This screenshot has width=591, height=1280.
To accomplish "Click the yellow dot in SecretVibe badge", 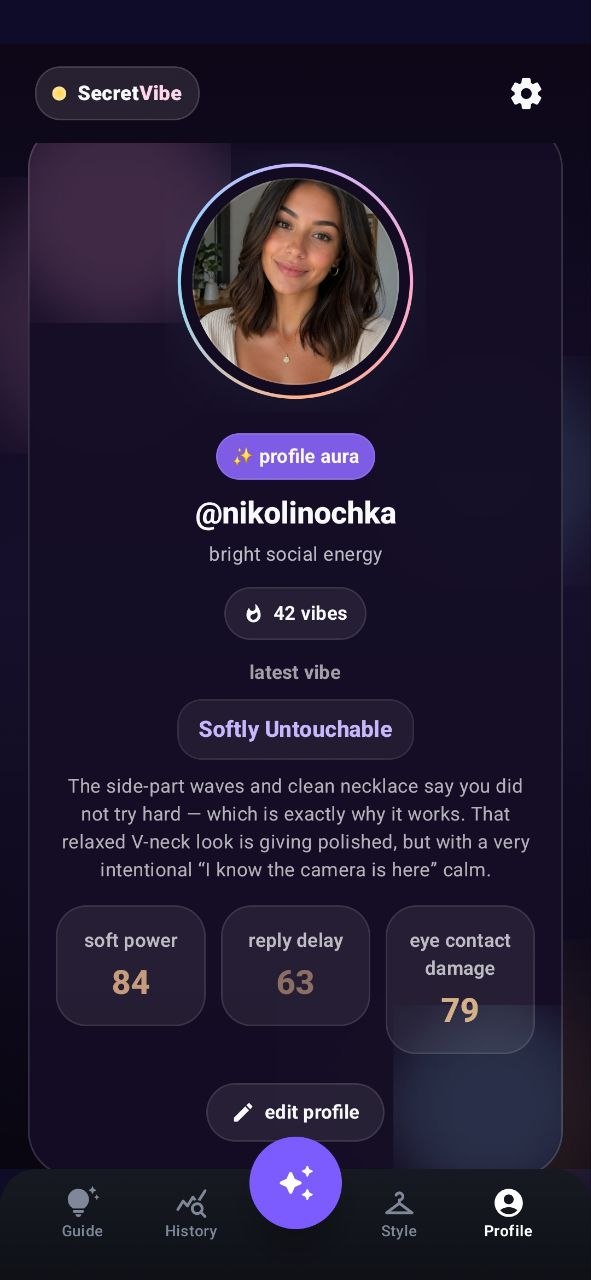I will pyautogui.click(x=59, y=94).
